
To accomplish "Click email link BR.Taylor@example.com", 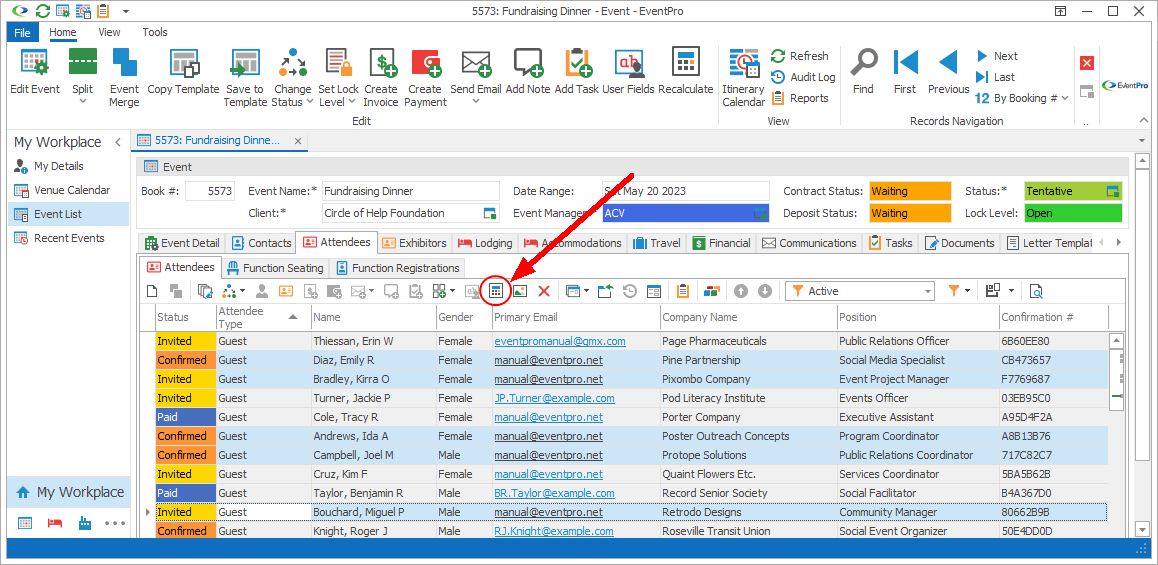I will click(555, 493).
